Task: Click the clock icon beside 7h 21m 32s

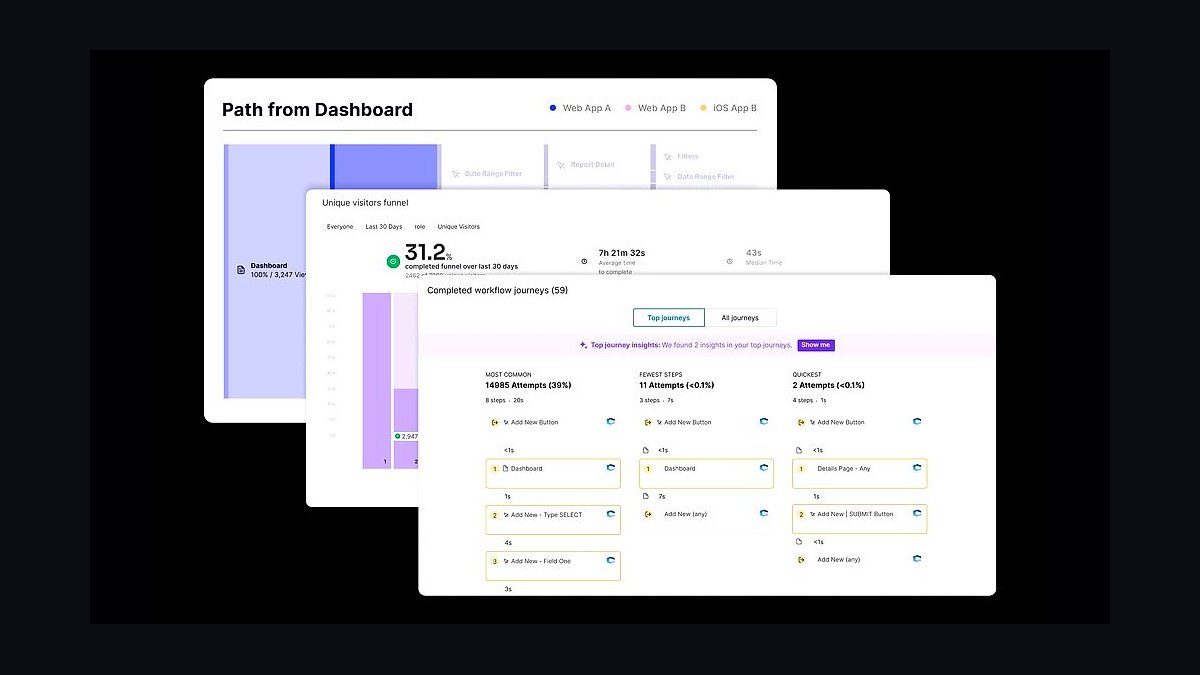Action: pos(584,261)
